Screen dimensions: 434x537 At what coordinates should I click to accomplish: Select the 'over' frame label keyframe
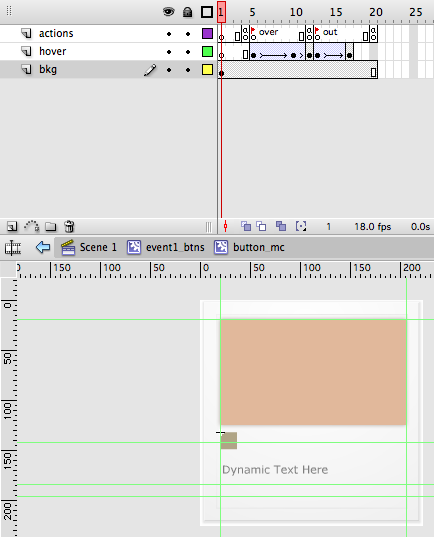[253, 34]
